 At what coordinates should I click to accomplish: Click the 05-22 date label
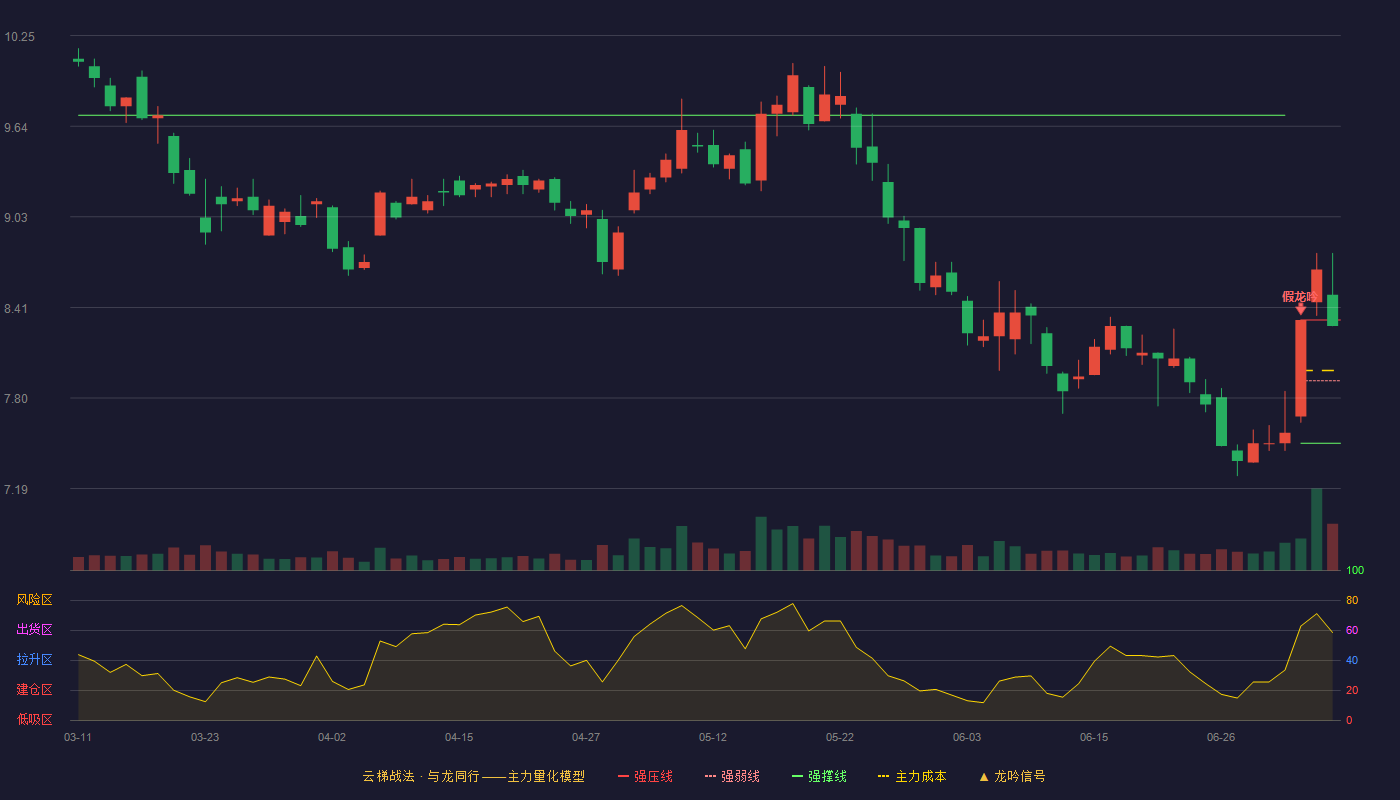click(840, 737)
